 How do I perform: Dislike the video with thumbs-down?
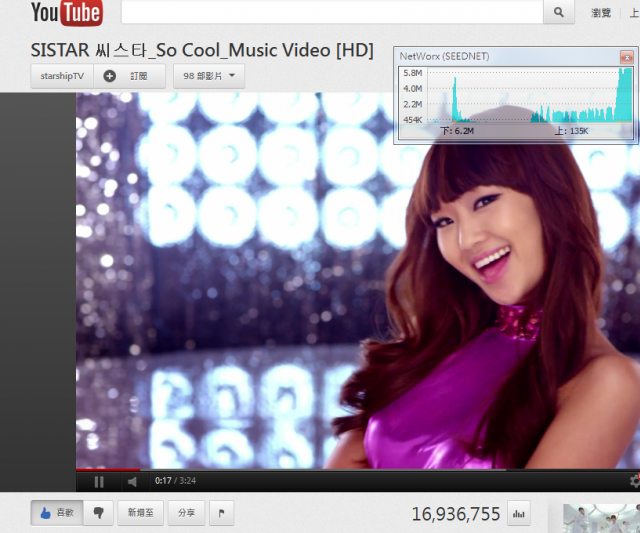click(98, 513)
